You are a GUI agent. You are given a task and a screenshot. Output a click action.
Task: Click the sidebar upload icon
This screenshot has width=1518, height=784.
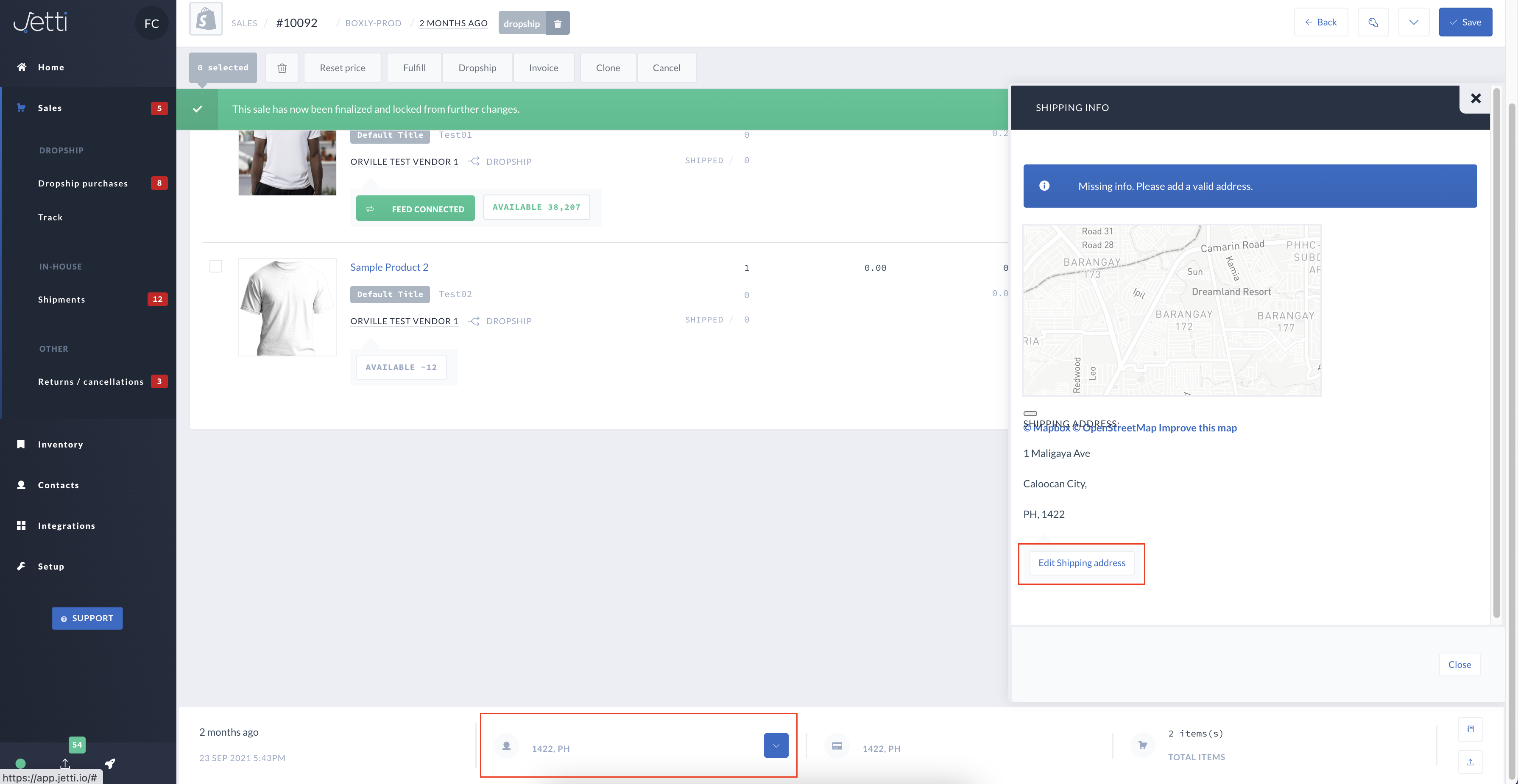(x=65, y=763)
